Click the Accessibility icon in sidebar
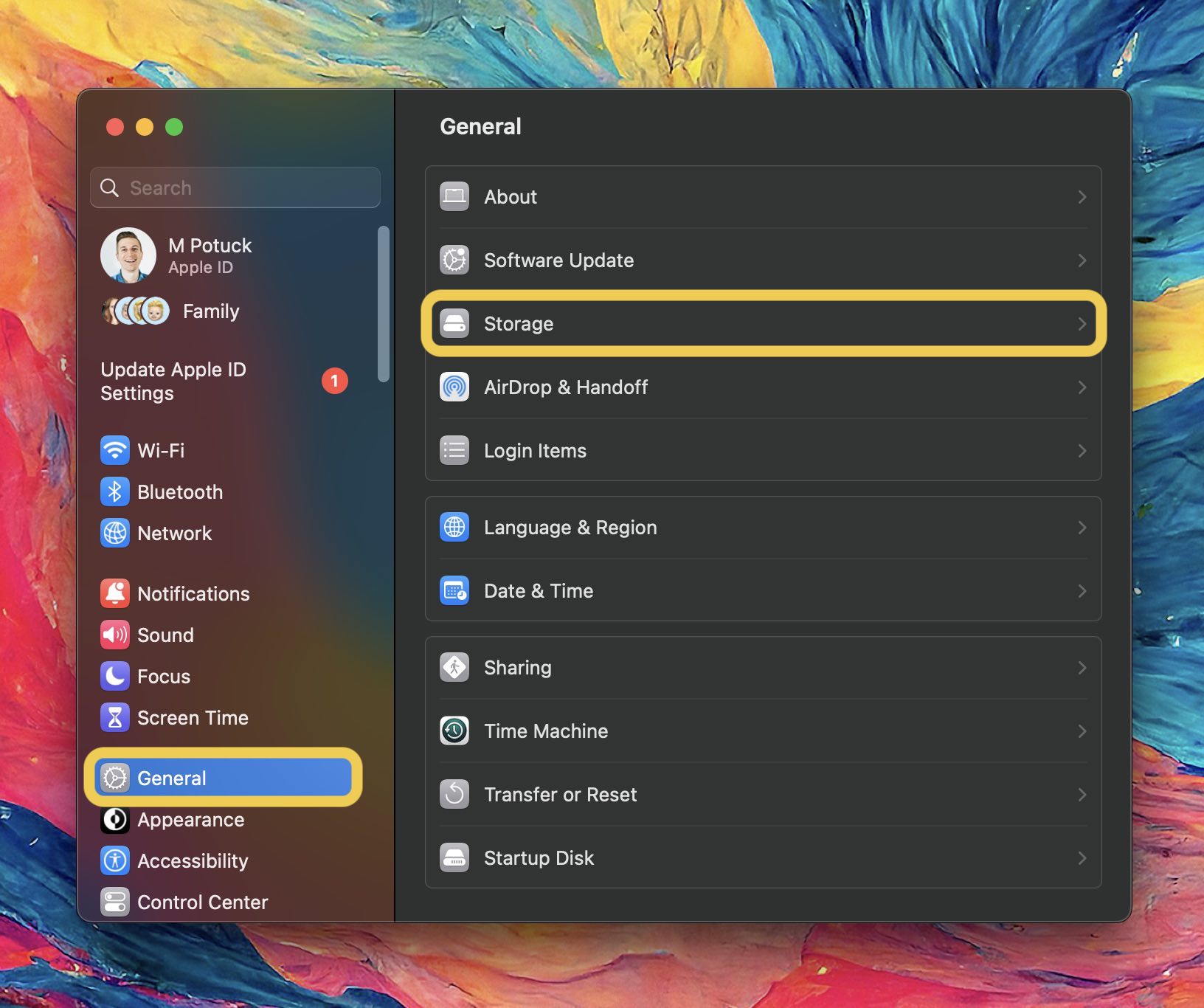 [114, 860]
